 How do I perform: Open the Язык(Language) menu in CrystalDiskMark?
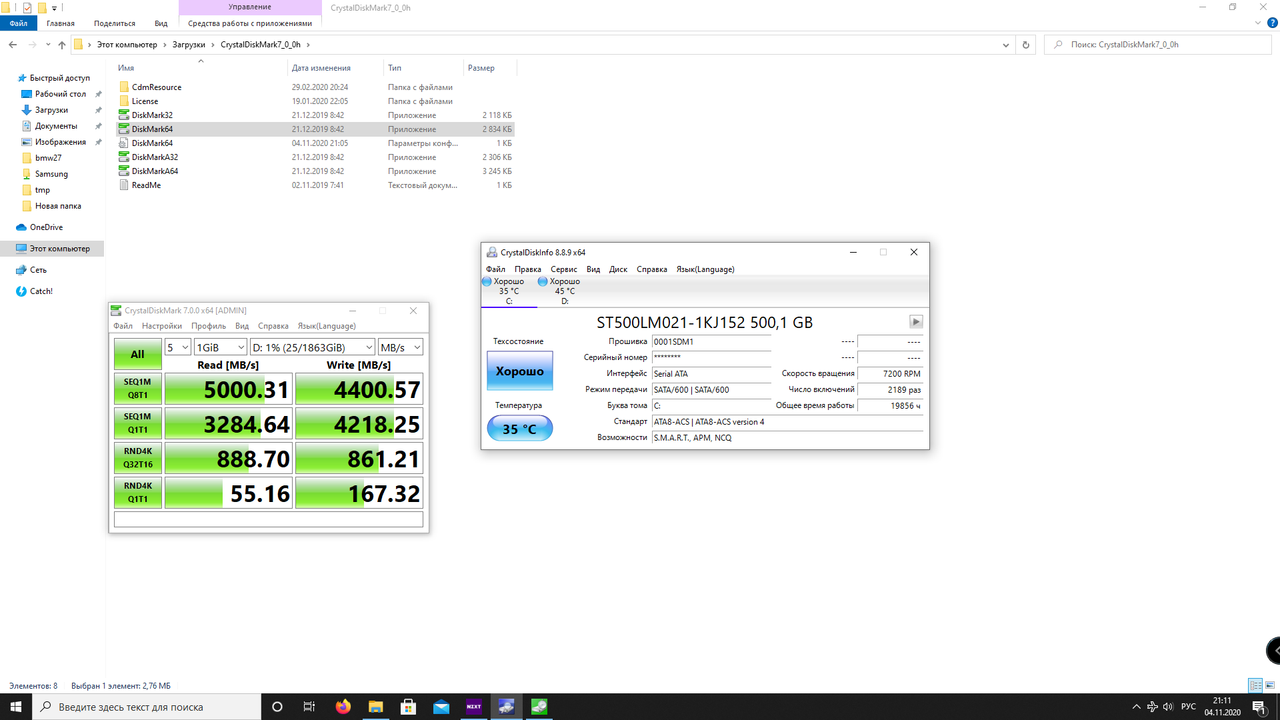[326, 326]
